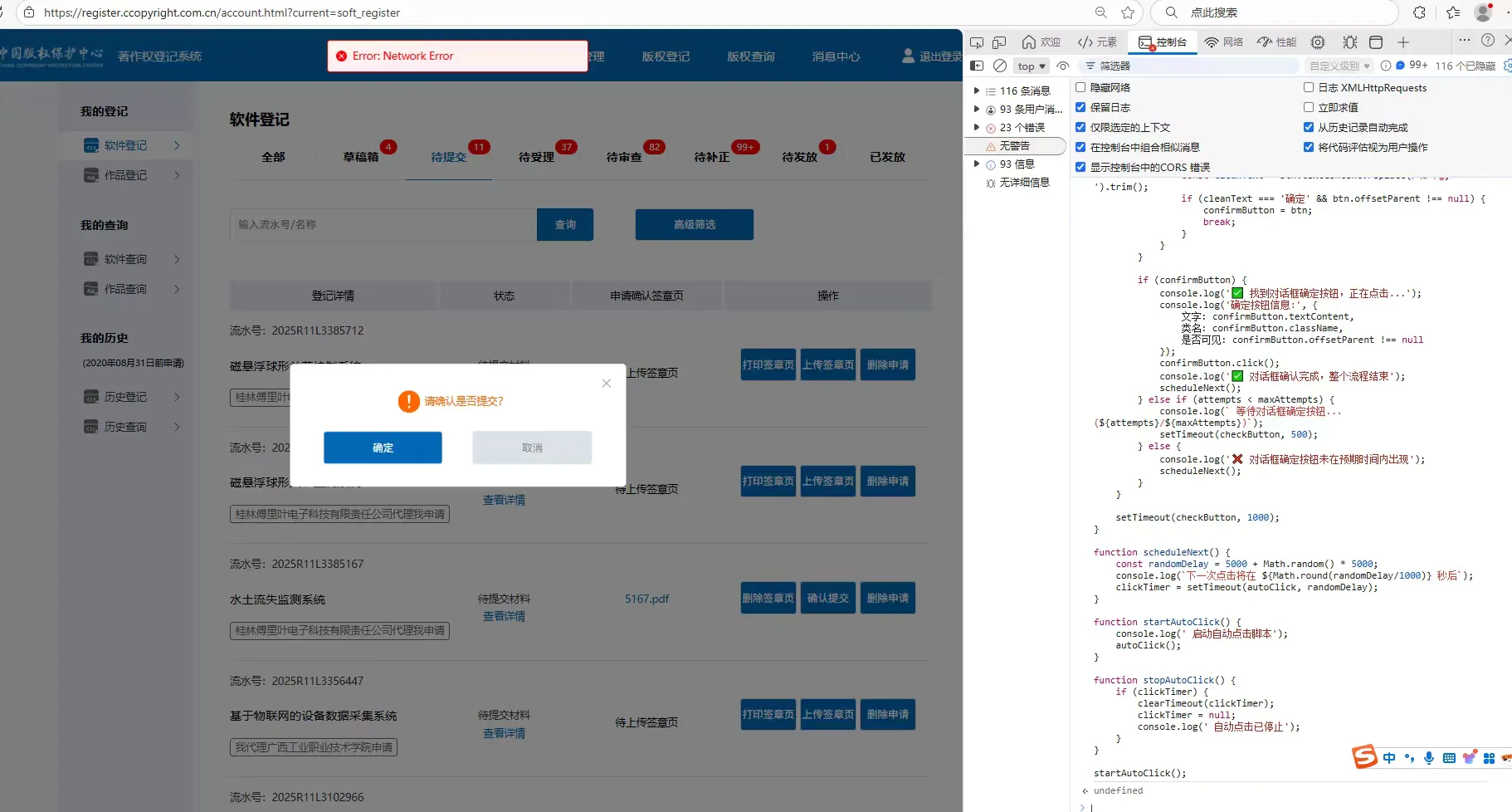Cancel the dialog with 取消
The width and height of the screenshot is (1512, 812).
pos(532,448)
